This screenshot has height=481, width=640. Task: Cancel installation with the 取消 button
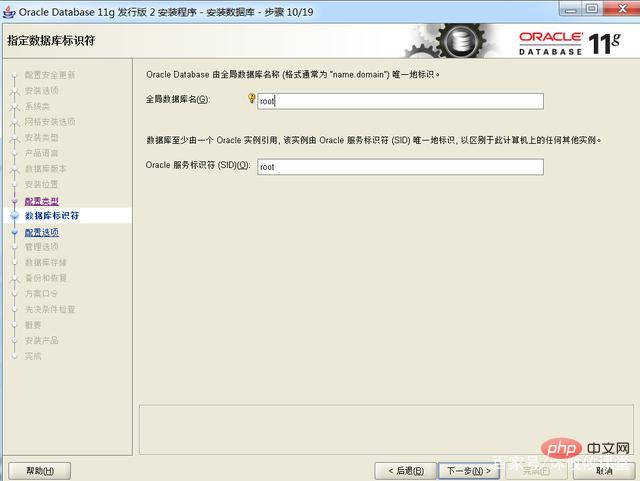click(604, 471)
